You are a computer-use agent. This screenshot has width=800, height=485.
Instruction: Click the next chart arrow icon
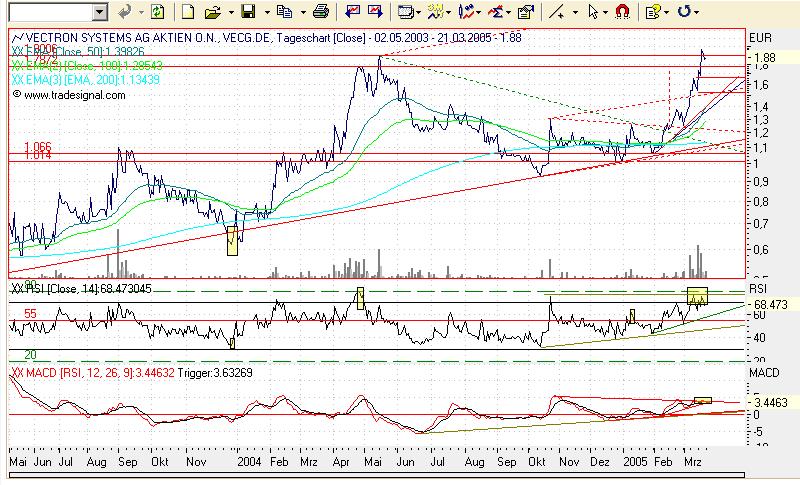[x=375, y=11]
